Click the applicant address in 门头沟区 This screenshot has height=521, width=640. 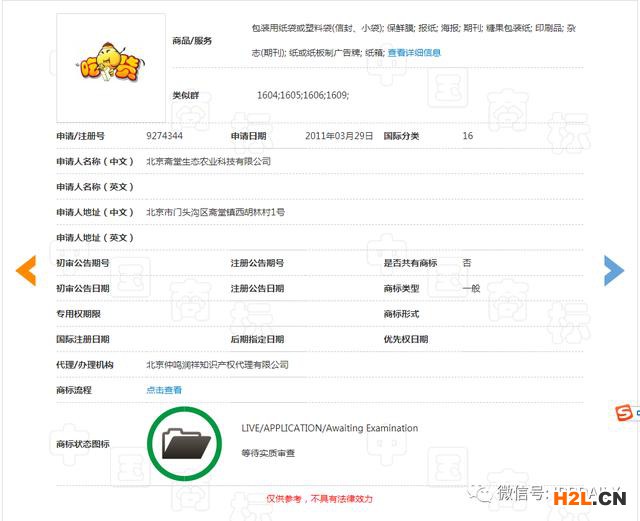[x=215, y=212]
